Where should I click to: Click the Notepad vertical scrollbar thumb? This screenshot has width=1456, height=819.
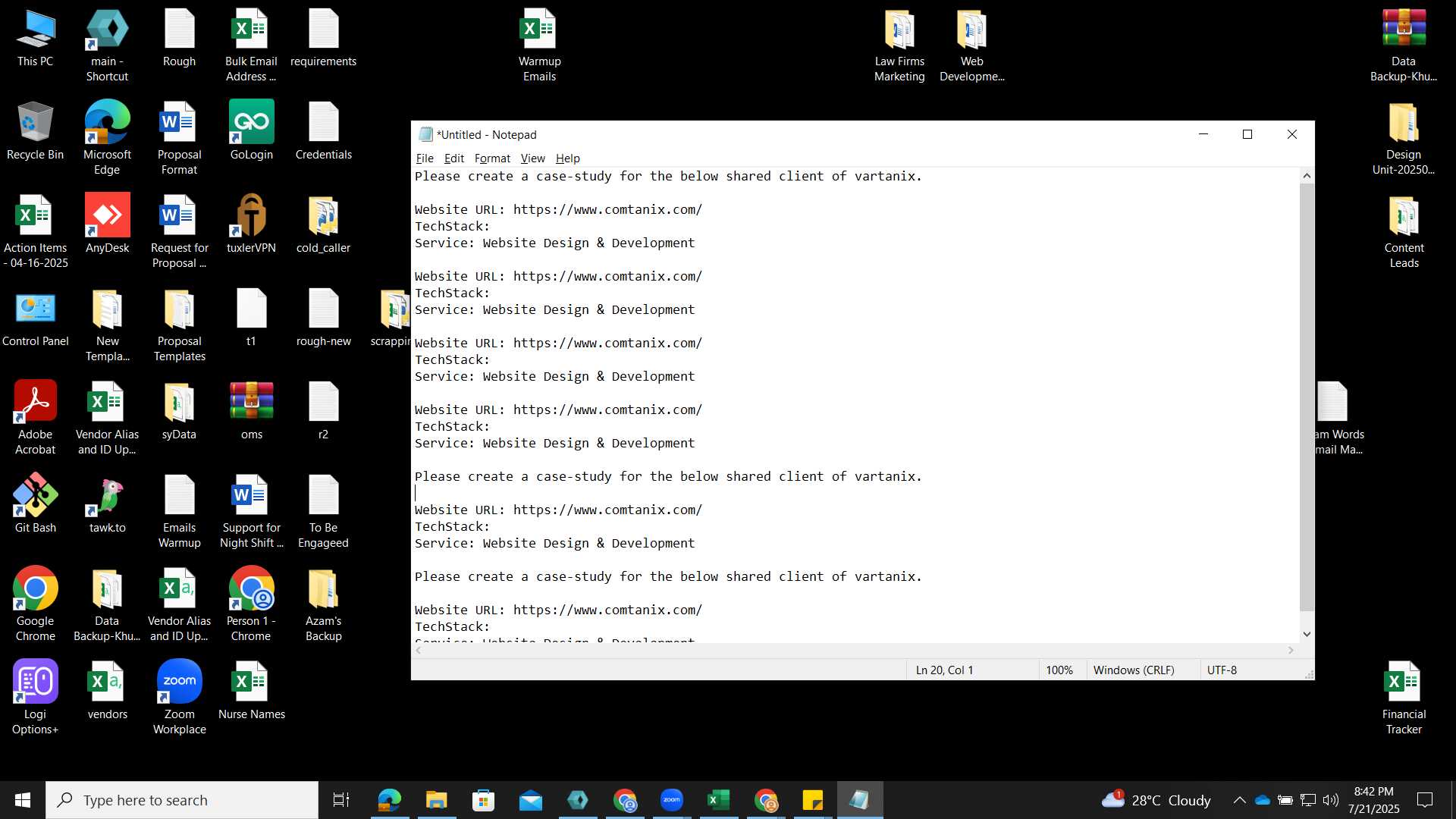pyautogui.click(x=1307, y=397)
